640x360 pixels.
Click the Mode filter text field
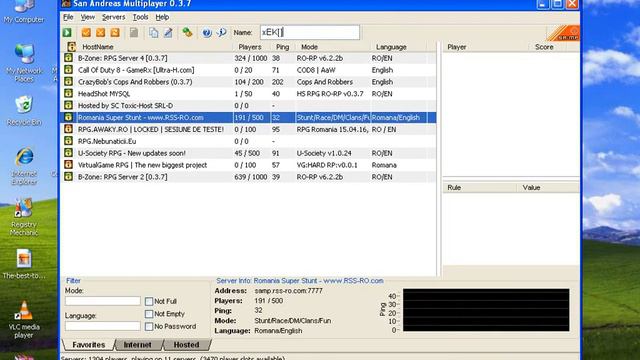102,301
